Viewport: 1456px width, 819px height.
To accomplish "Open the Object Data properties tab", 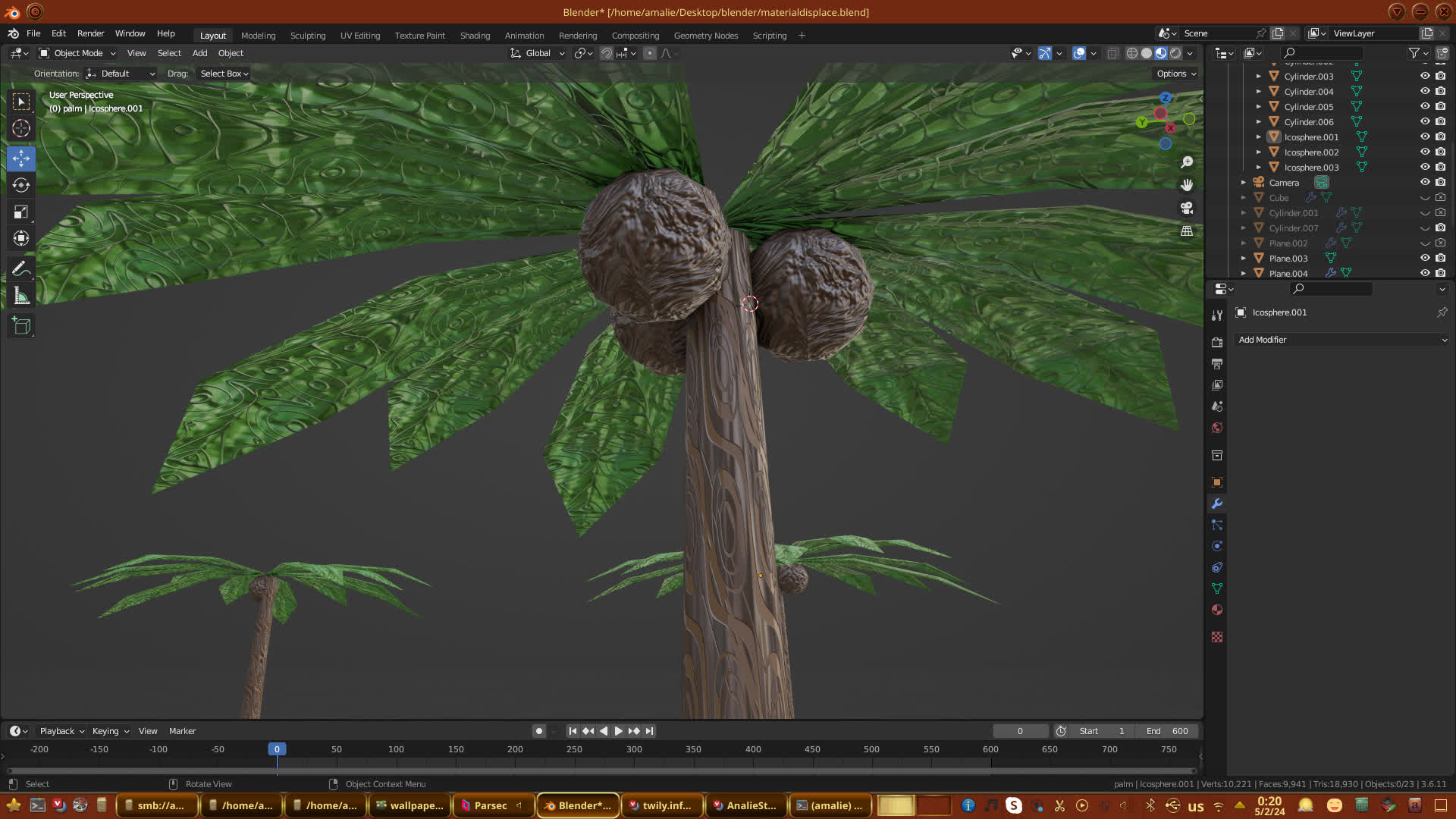I will coord(1217,588).
